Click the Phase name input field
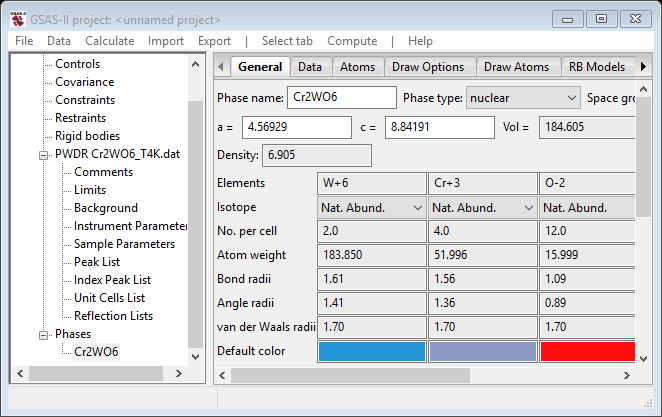662x417 pixels. point(342,97)
